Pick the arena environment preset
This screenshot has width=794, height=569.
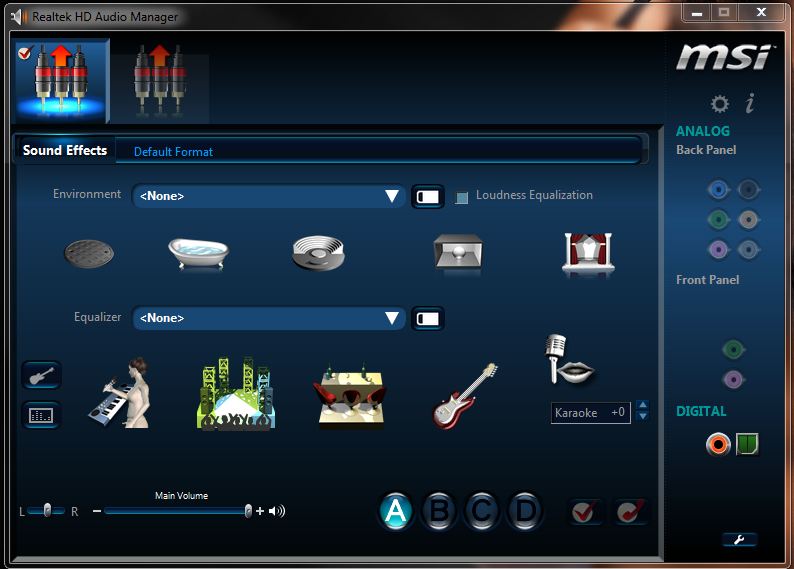319,252
